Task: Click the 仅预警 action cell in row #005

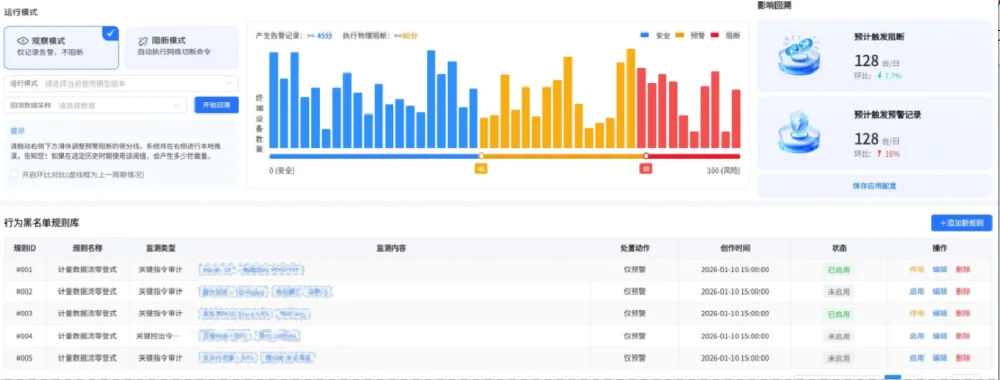Action: tap(635, 358)
